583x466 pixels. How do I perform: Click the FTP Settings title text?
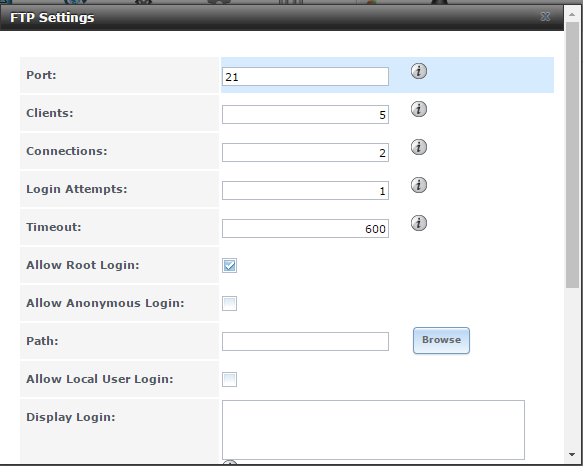pyautogui.click(x=52, y=17)
